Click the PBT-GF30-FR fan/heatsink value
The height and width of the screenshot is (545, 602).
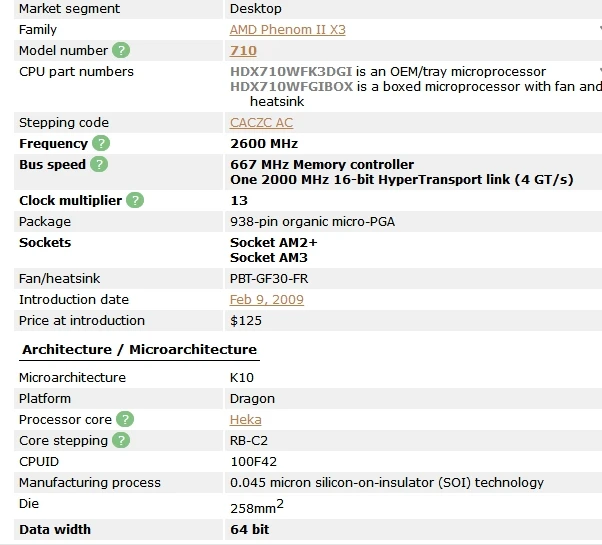[269, 279]
